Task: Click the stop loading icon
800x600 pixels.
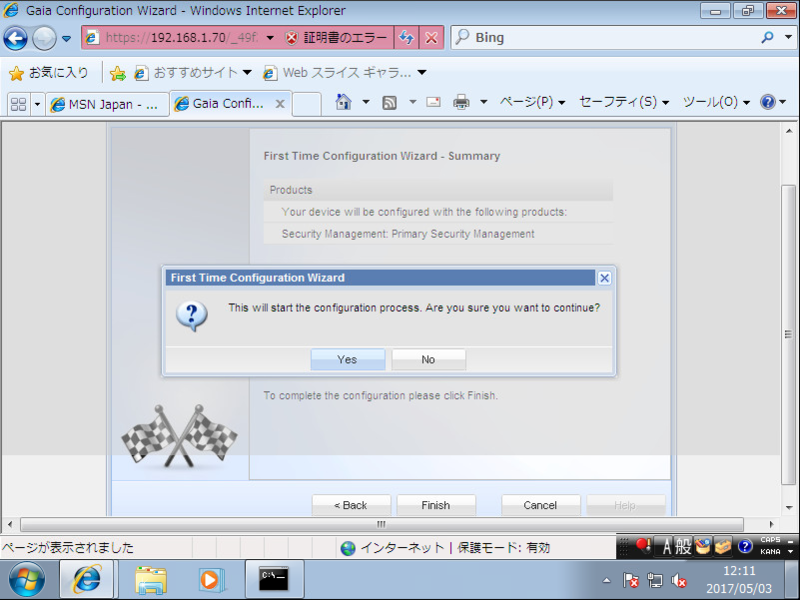Action: tap(431, 38)
